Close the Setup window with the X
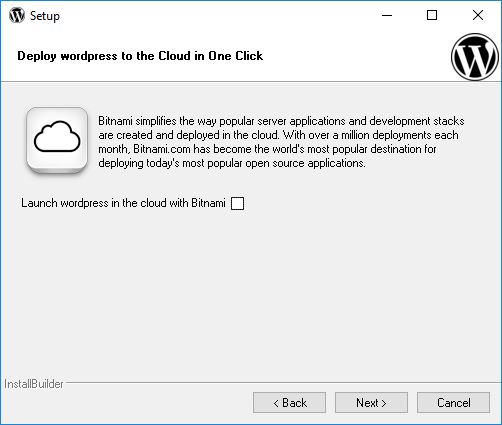The width and height of the screenshot is (502, 425). 478,15
